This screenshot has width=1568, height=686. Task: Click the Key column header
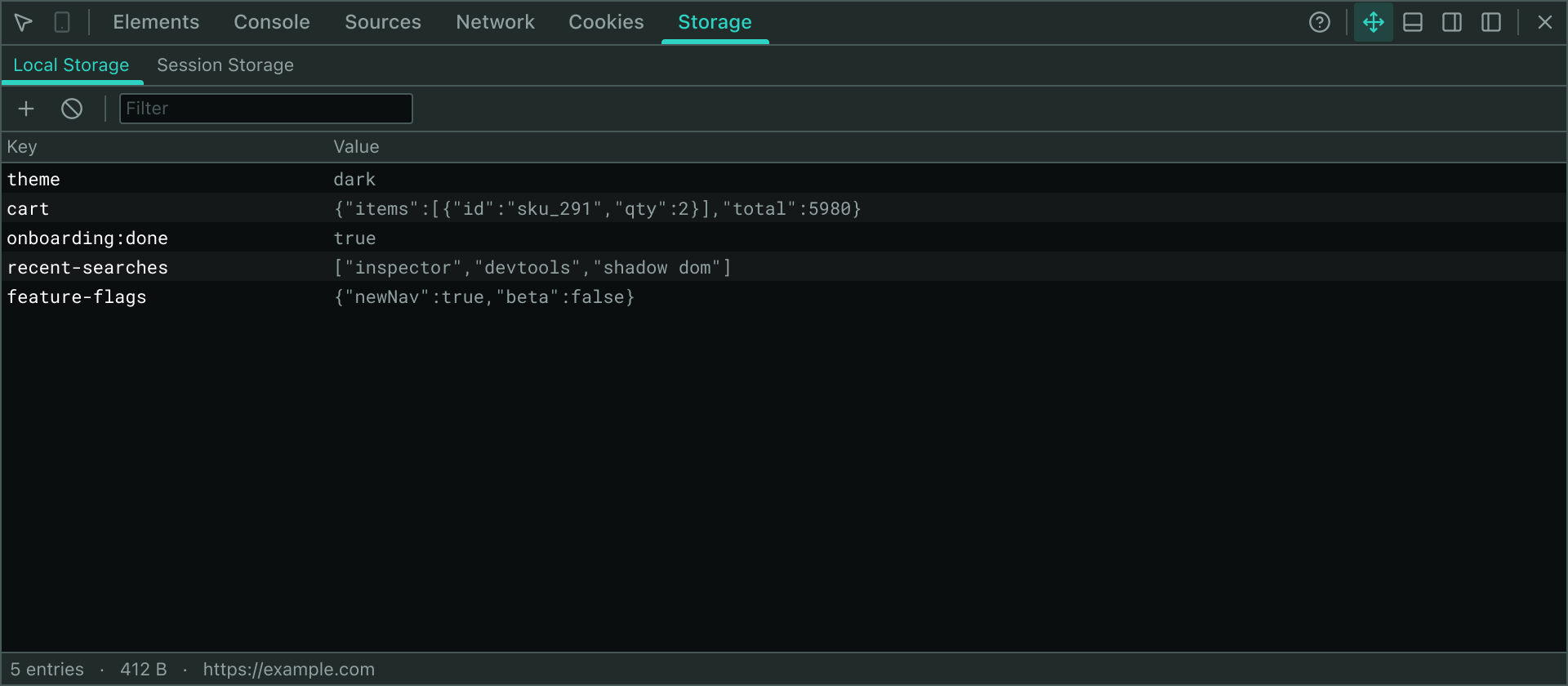22,147
